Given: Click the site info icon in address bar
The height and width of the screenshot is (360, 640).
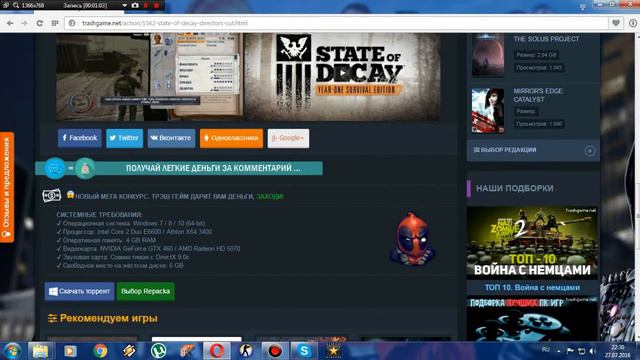Looking at the screenshot, I should (x=72, y=23).
